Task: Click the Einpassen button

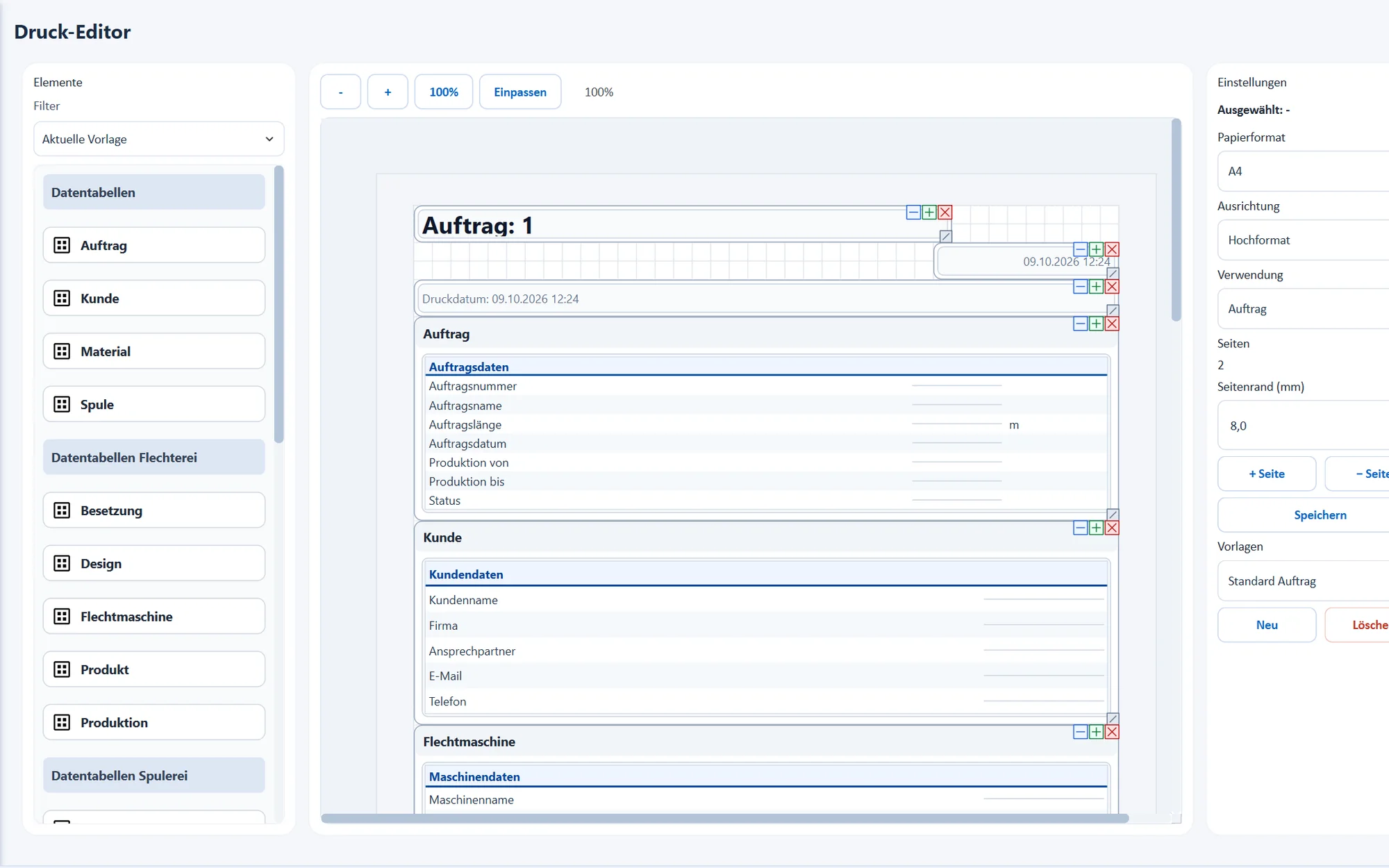Action: pos(520,92)
